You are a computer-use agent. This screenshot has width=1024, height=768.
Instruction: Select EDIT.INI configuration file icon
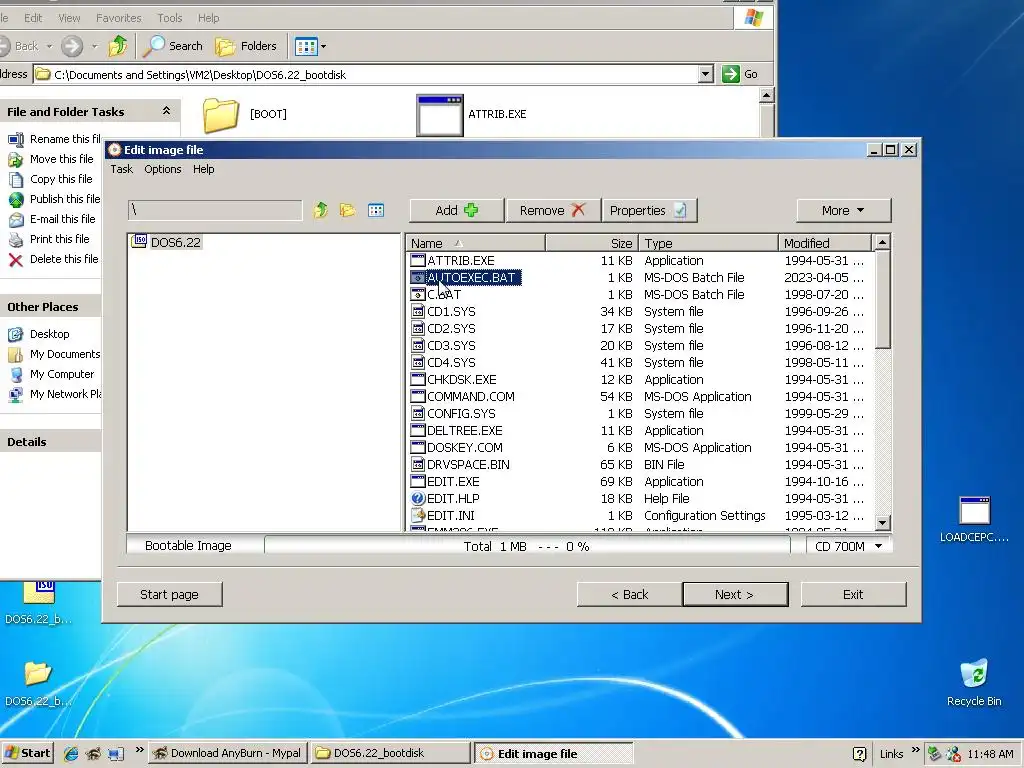[418, 515]
